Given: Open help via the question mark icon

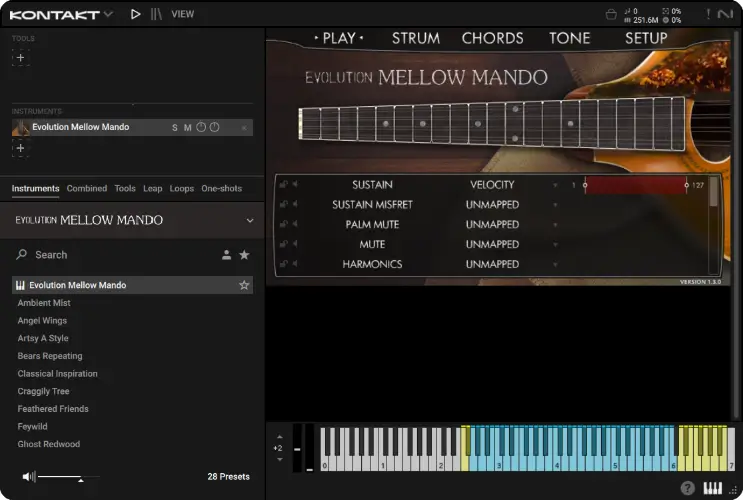Looking at the screenshot, I should [x=688, y=489].
